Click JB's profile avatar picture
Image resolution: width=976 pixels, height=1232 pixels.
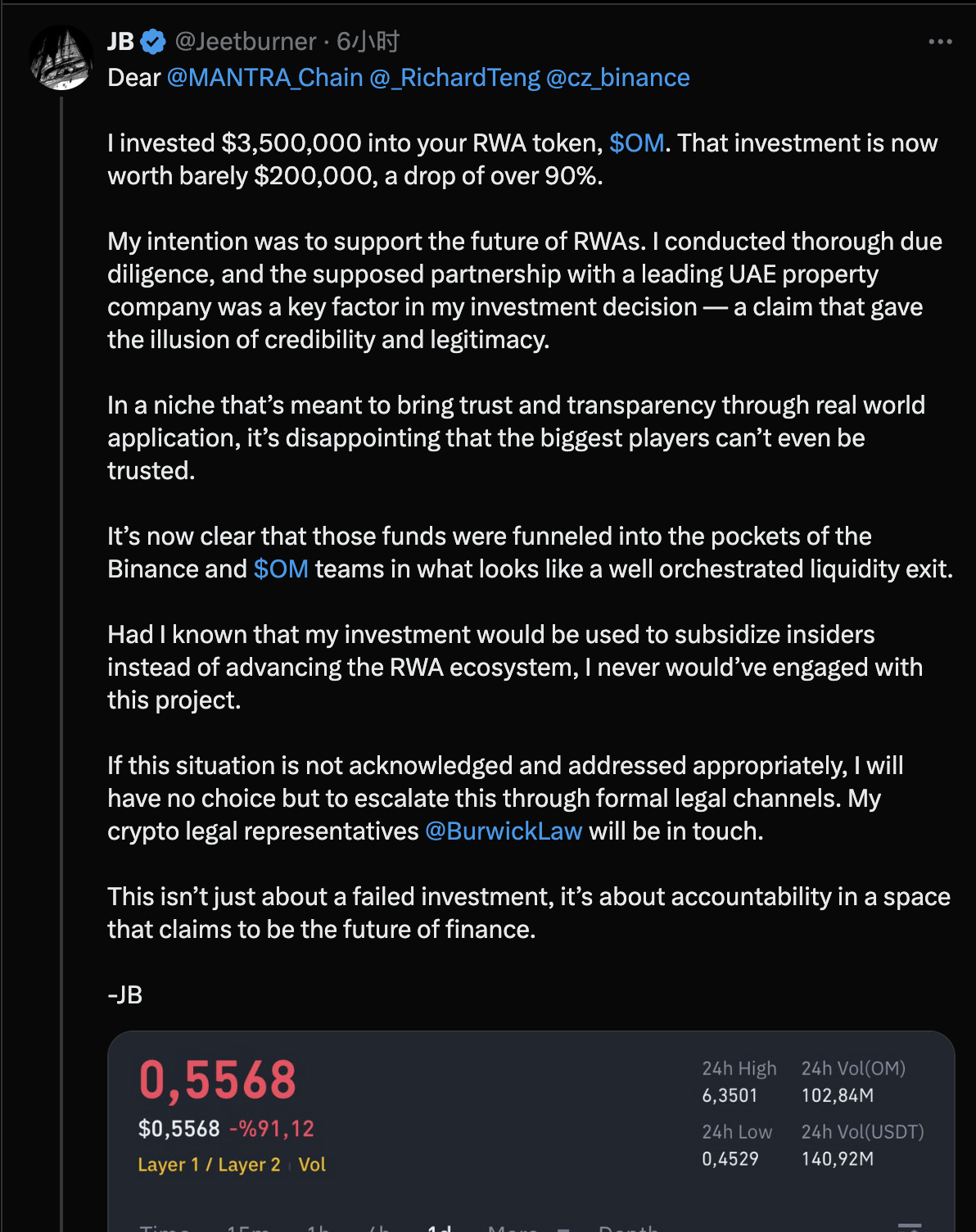[x=61, y=57]
